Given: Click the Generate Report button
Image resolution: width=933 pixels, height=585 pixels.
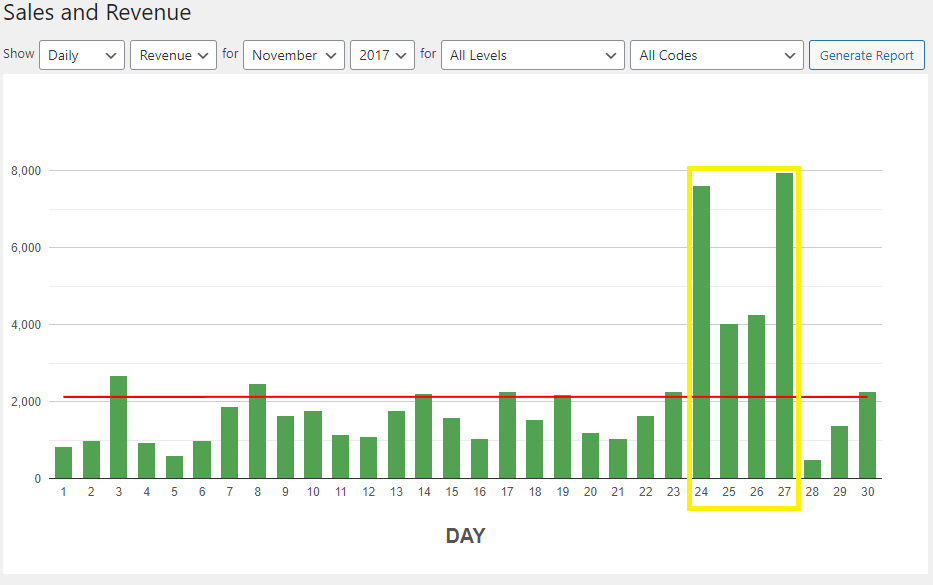Looking at the screenshot, I should coord(866,55).
